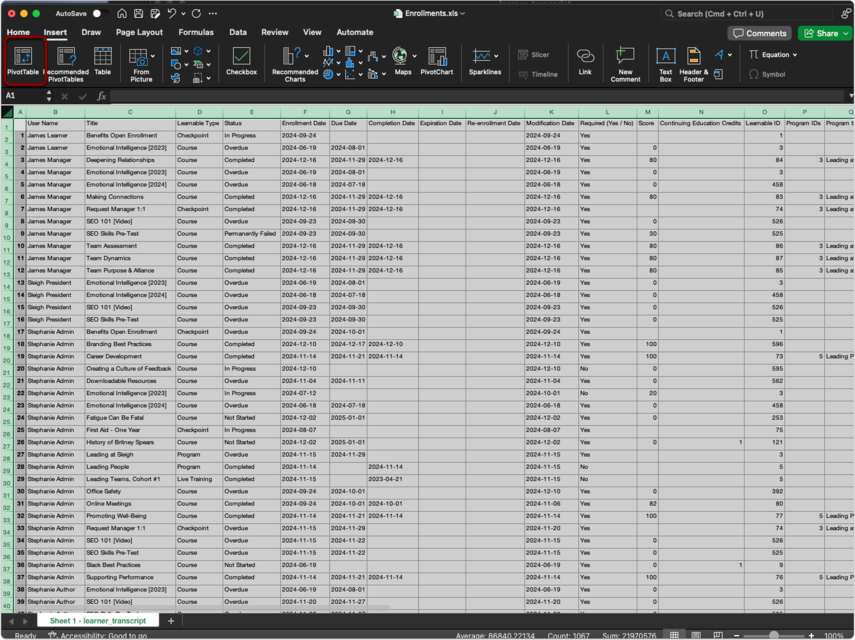Click the Shapes icon

[176, 65]
